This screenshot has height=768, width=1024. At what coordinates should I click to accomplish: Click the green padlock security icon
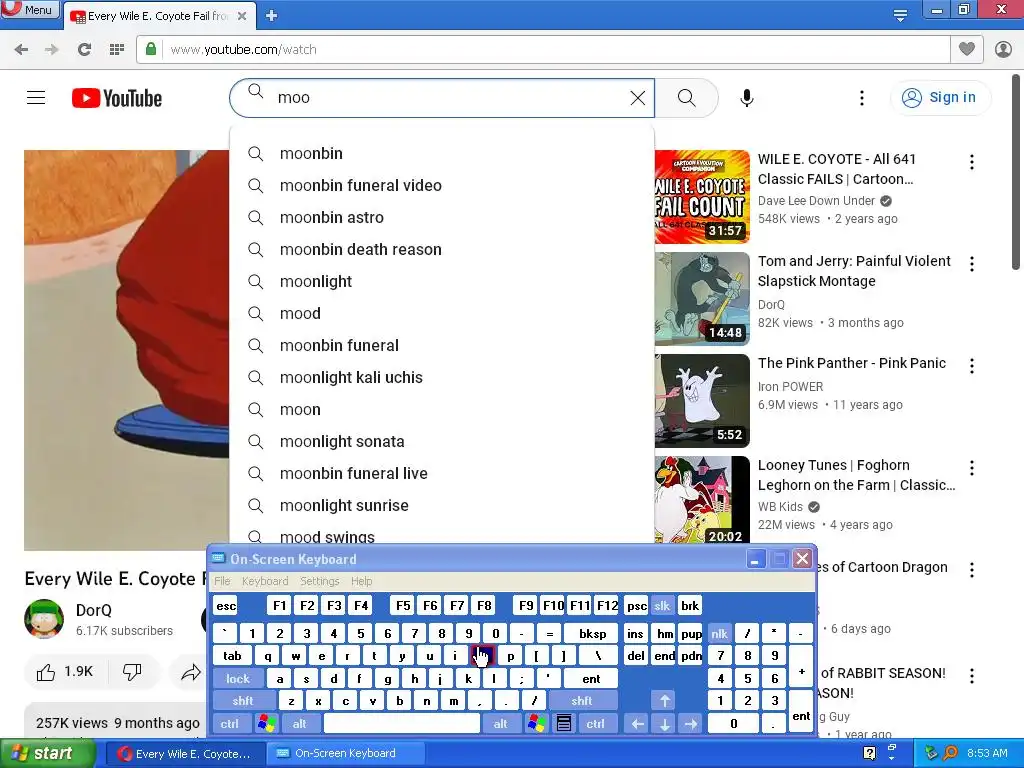tap(151, 49)
